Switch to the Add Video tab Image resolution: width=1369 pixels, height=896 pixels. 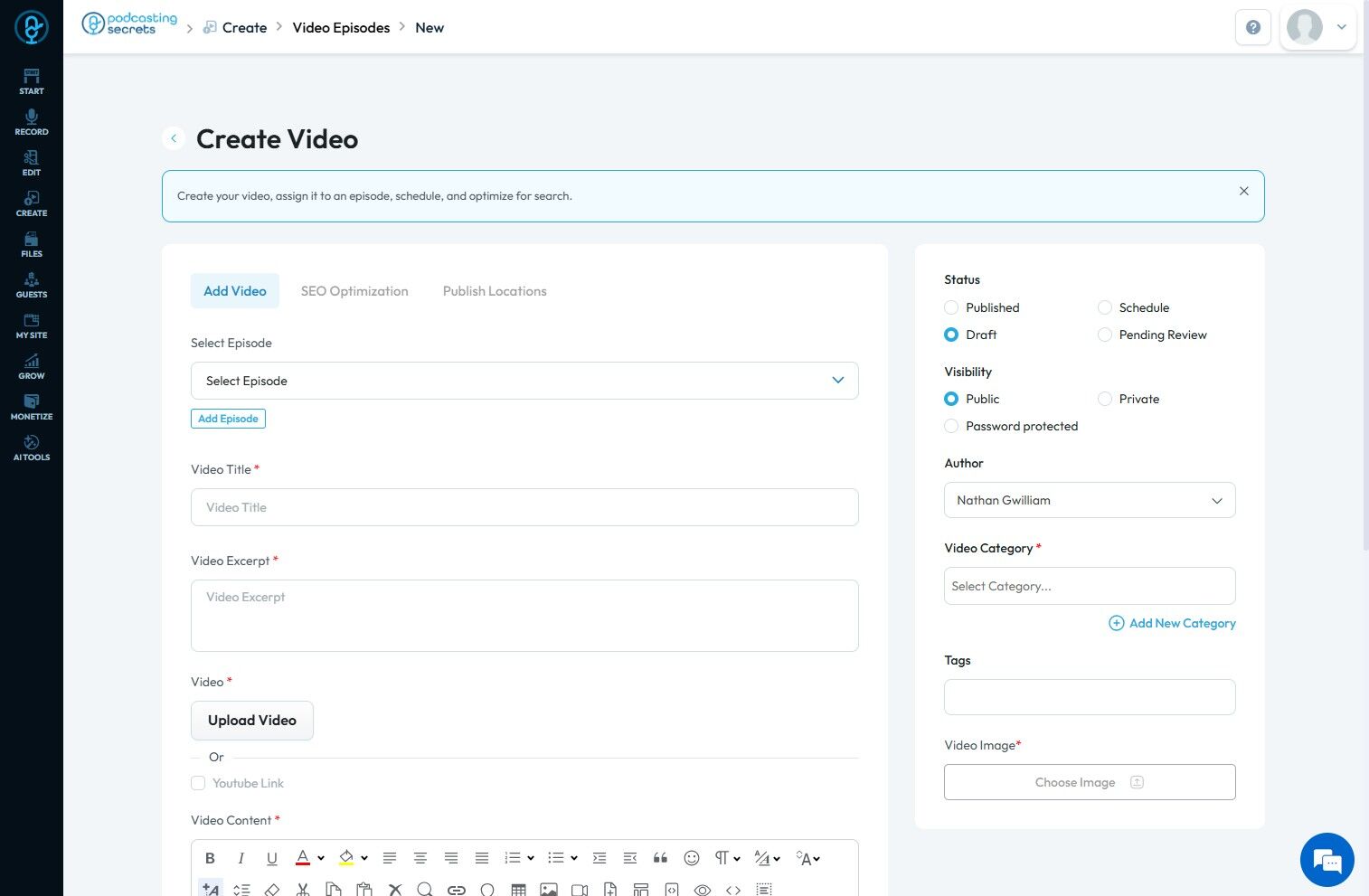pyautogui.click(x=235, y=291)
